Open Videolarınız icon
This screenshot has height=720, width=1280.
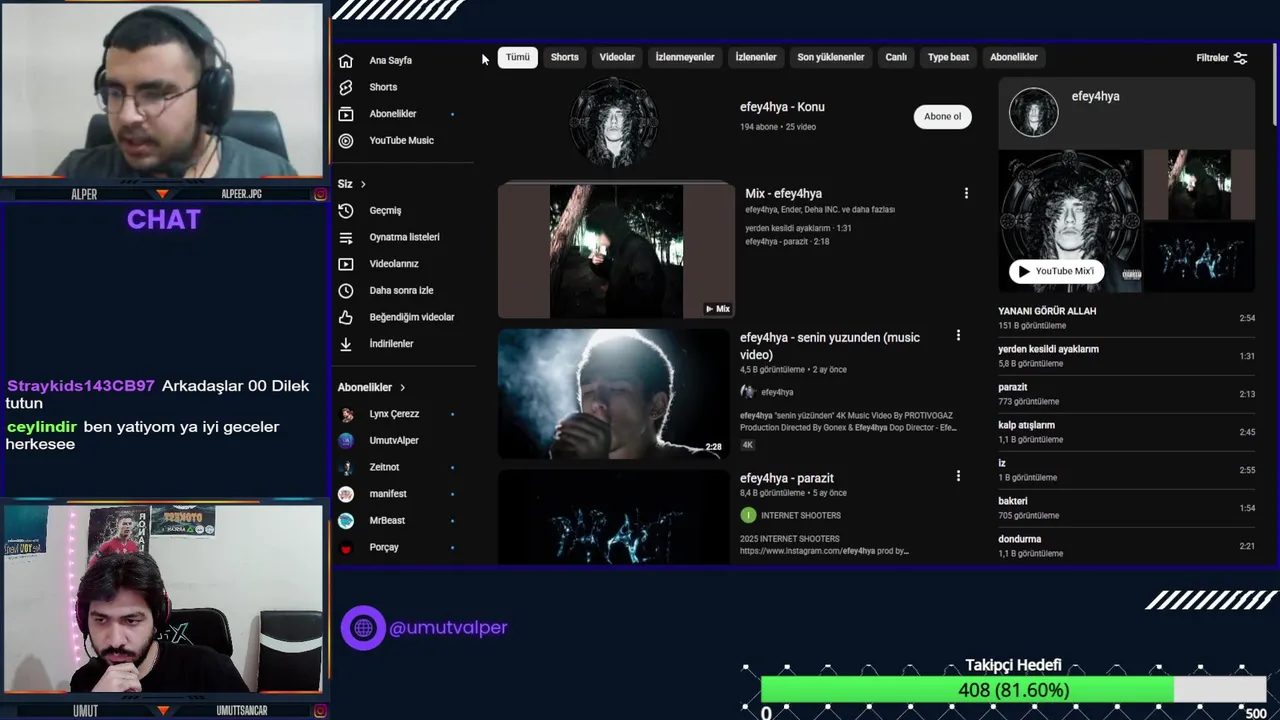tap(345, 264)
